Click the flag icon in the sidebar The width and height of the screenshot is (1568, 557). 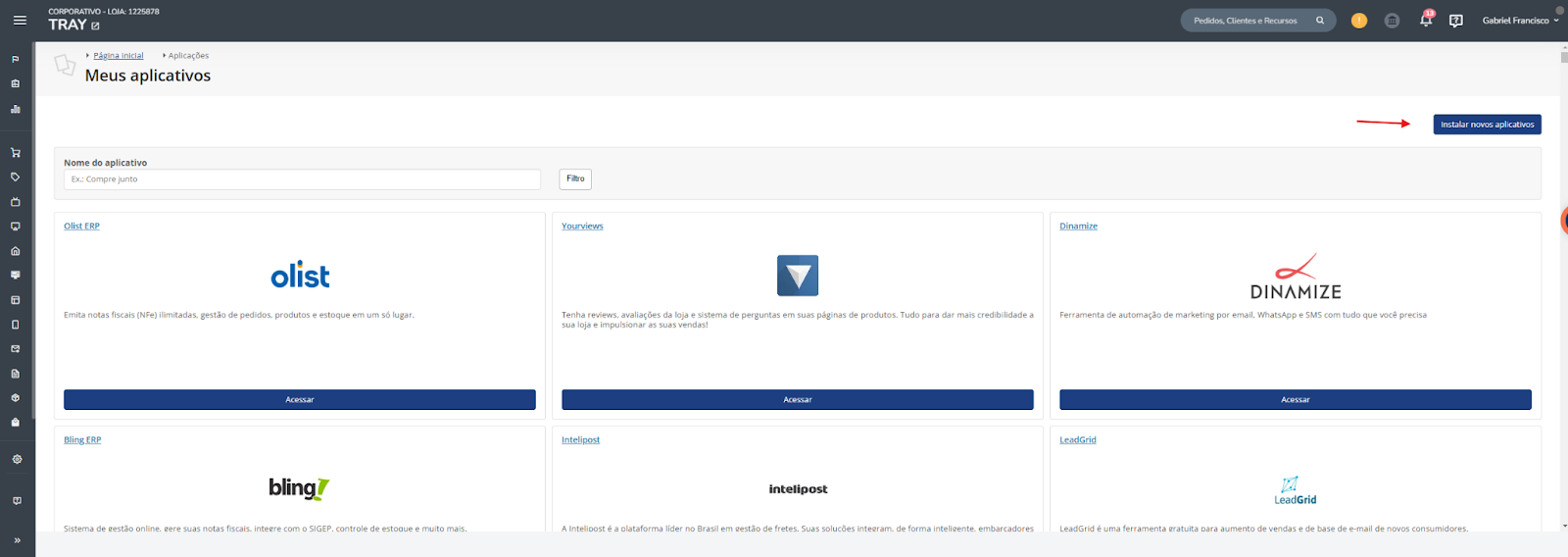[15, 59]
